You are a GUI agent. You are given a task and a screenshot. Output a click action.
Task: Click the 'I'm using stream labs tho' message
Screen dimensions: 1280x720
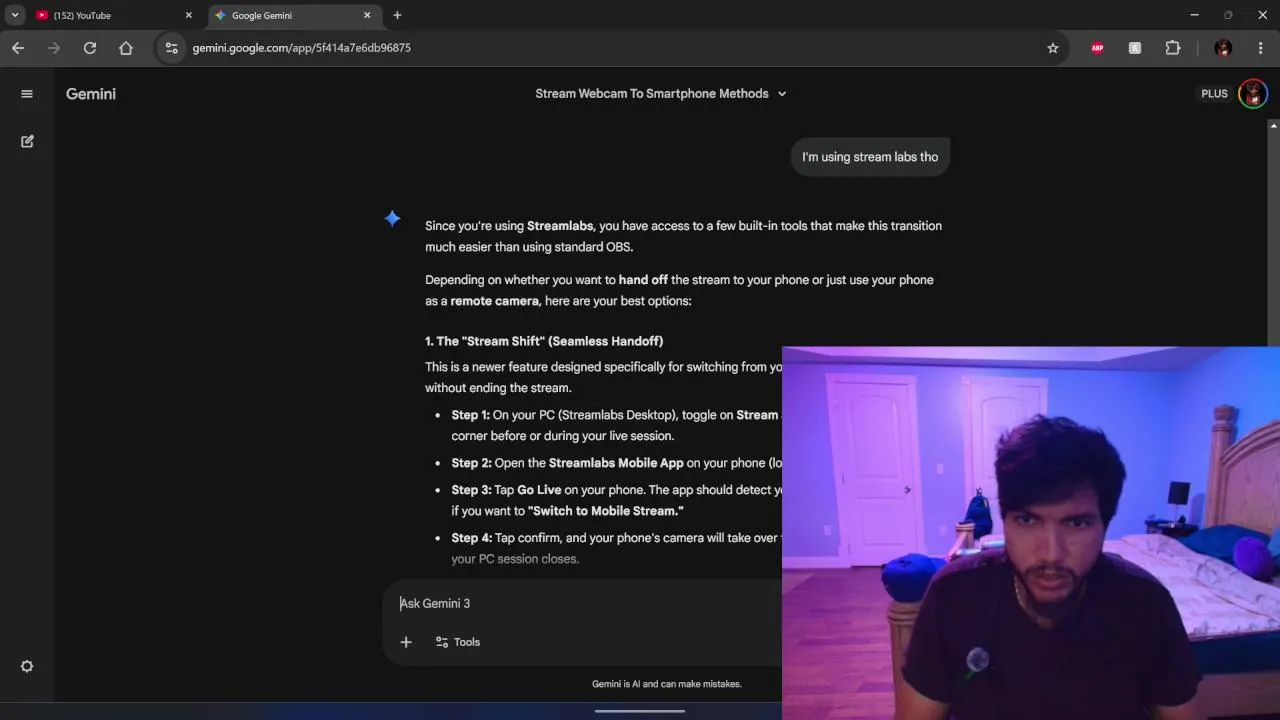(x=870, y=157)
